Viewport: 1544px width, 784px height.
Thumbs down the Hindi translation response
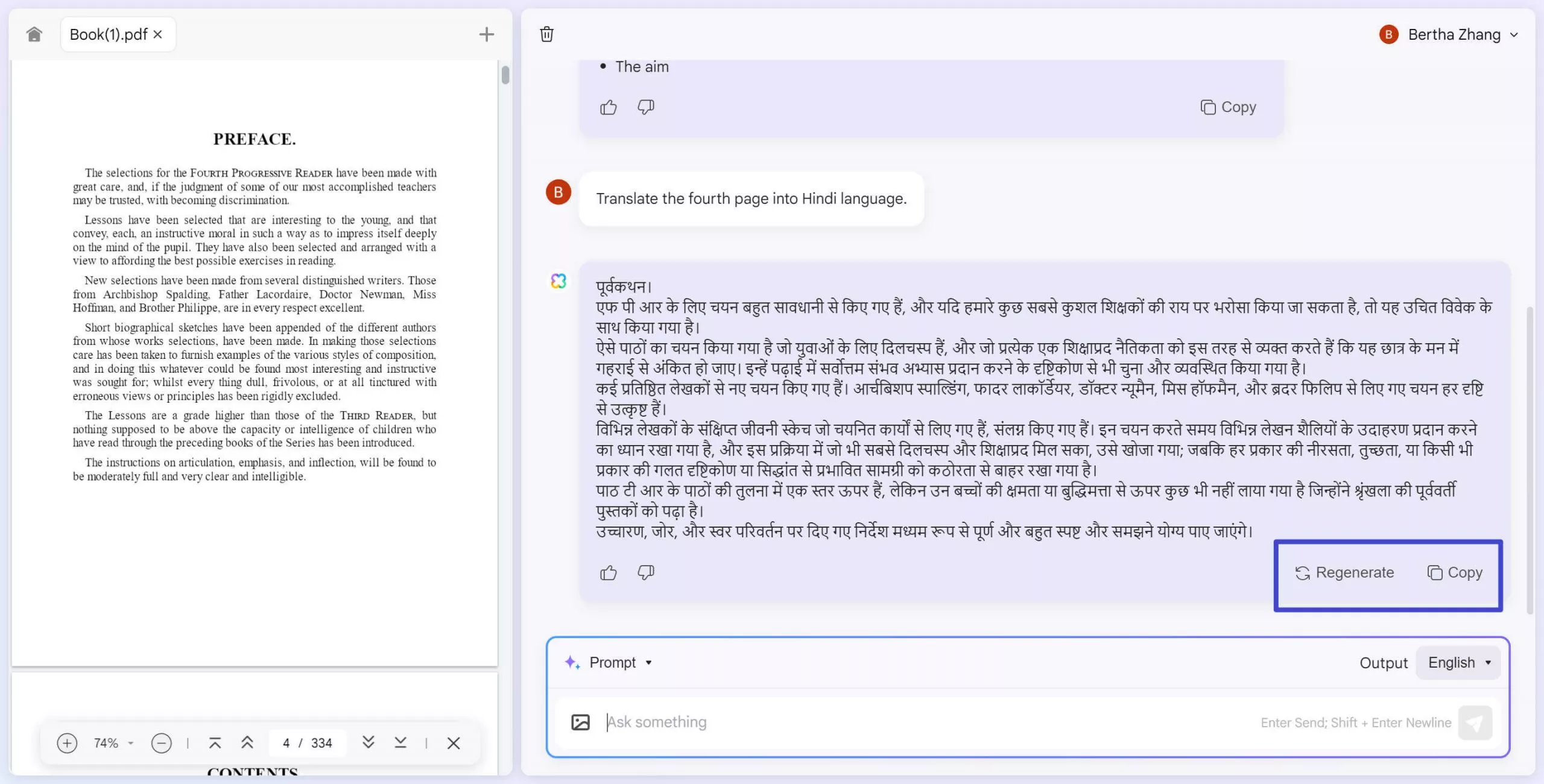point(646,572)
